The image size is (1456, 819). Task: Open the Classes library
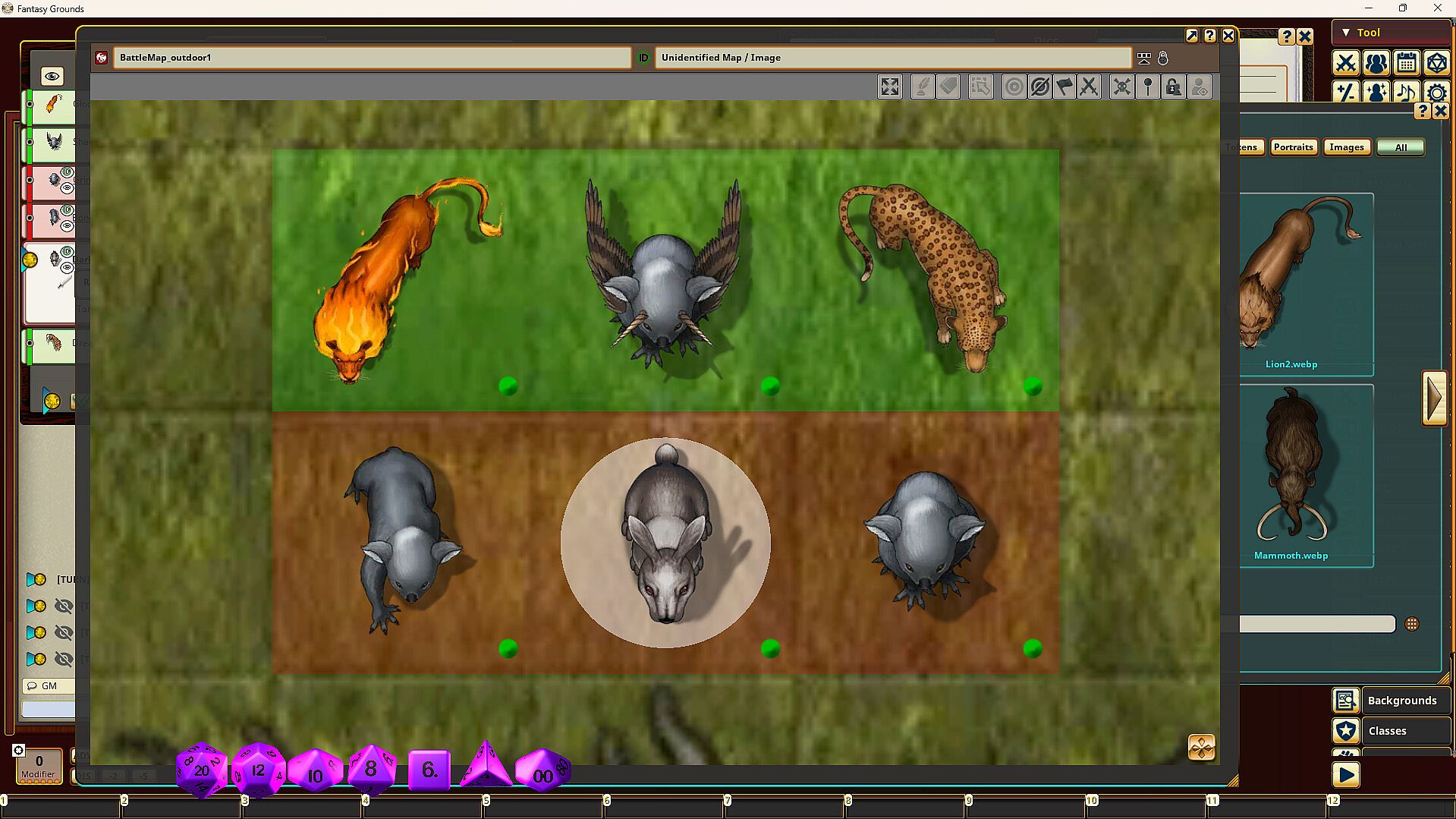(x=1392, y=731)
